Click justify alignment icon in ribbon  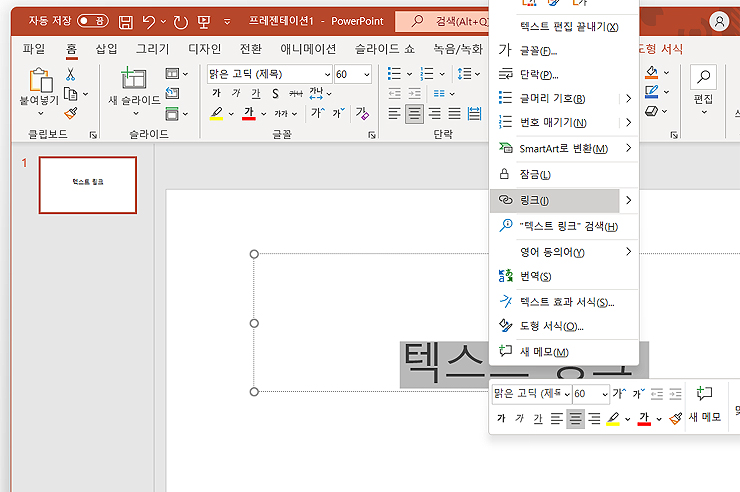coord(454,113)
